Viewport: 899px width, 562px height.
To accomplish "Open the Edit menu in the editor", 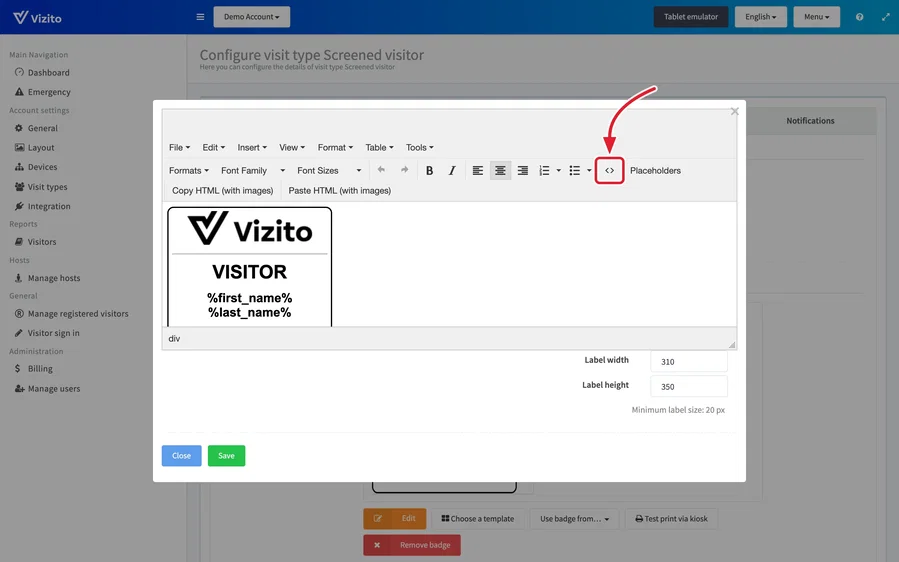I will coord(213,147).
